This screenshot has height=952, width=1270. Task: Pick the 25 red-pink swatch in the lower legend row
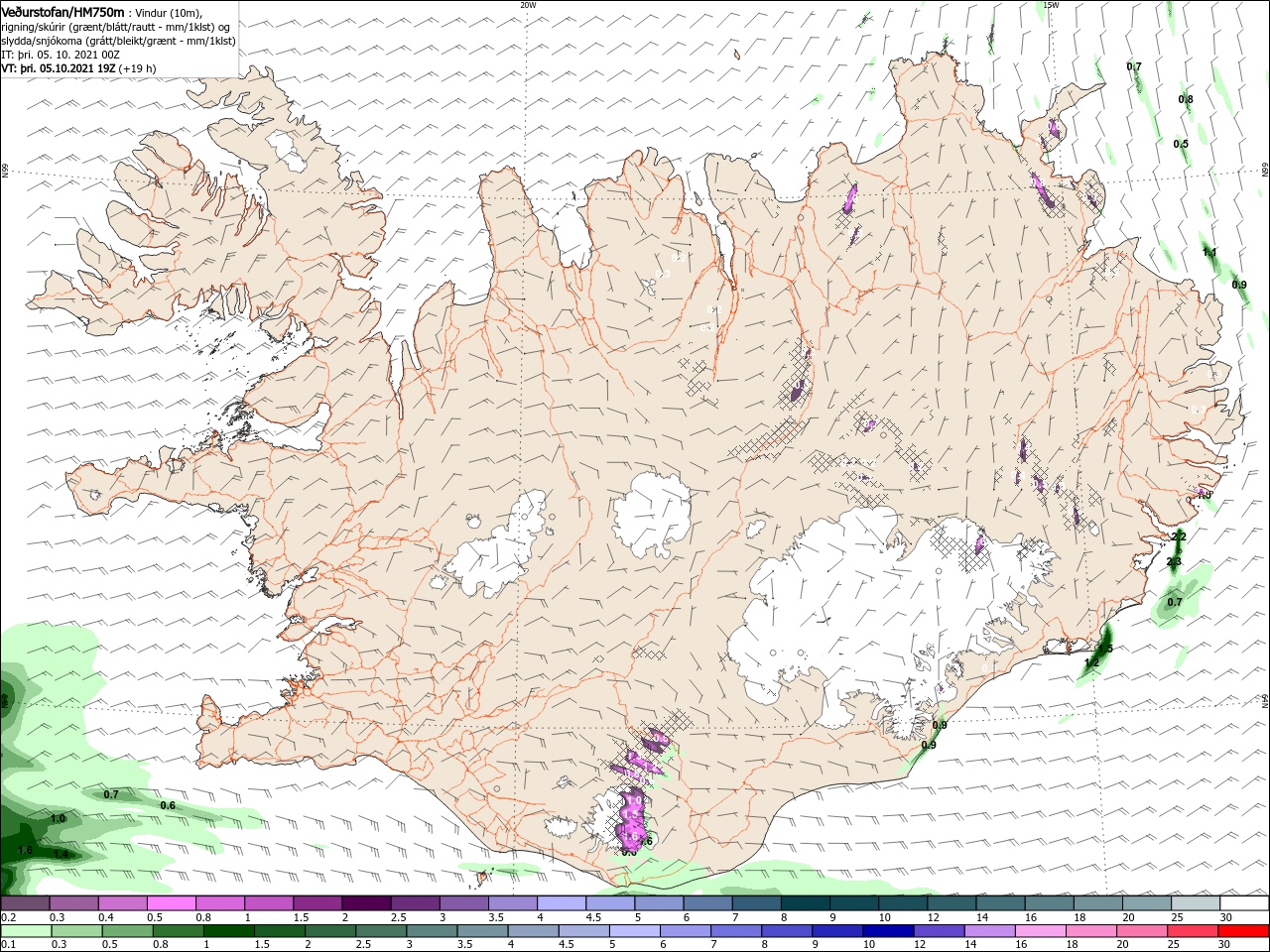(x=1191, y=931)
